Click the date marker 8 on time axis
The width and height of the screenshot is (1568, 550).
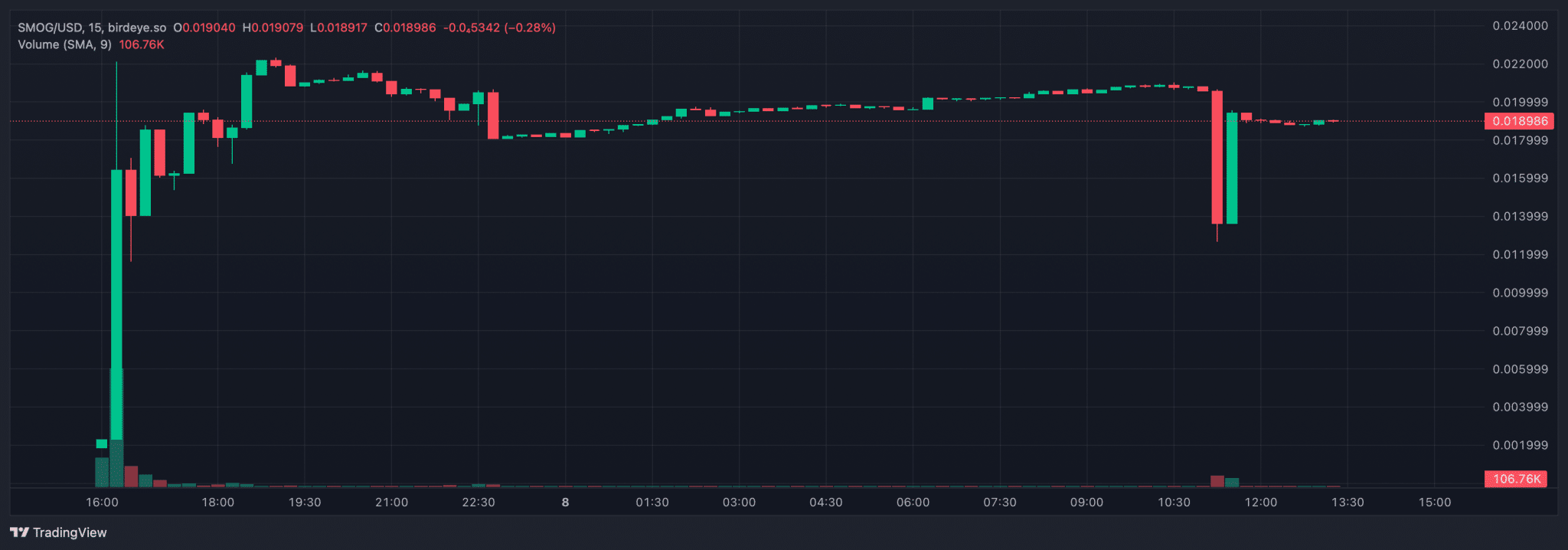565,503
